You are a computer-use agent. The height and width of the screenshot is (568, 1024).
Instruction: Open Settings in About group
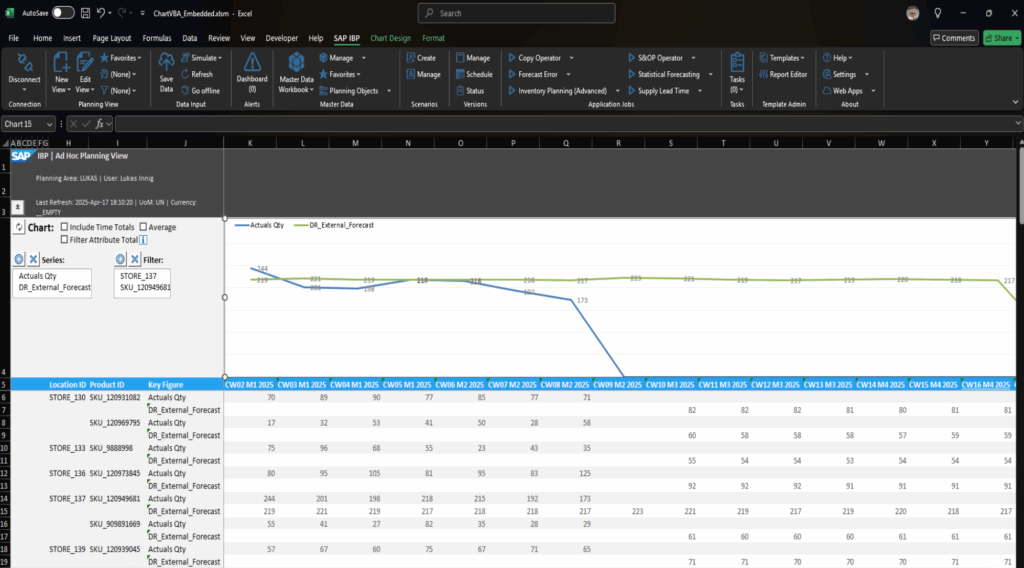(845, 74)
